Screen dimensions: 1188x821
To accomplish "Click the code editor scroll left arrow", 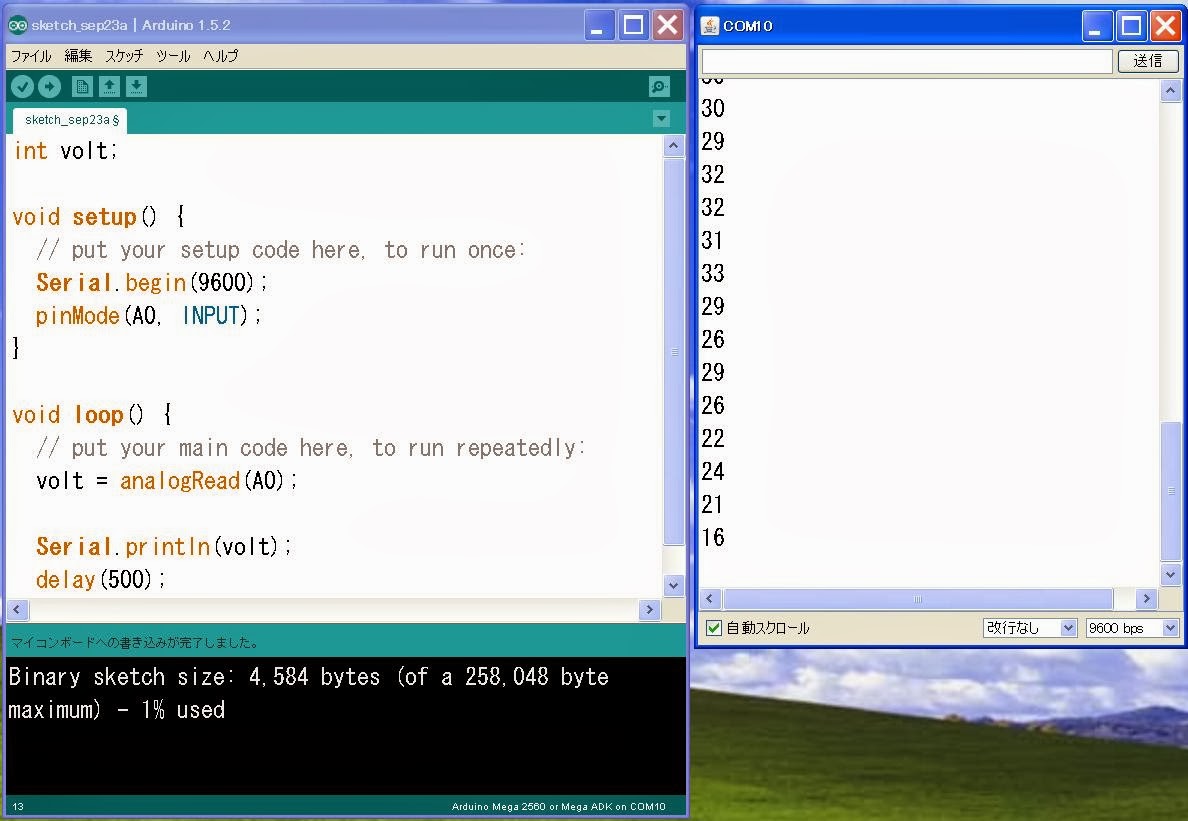I will coord(17,609).
